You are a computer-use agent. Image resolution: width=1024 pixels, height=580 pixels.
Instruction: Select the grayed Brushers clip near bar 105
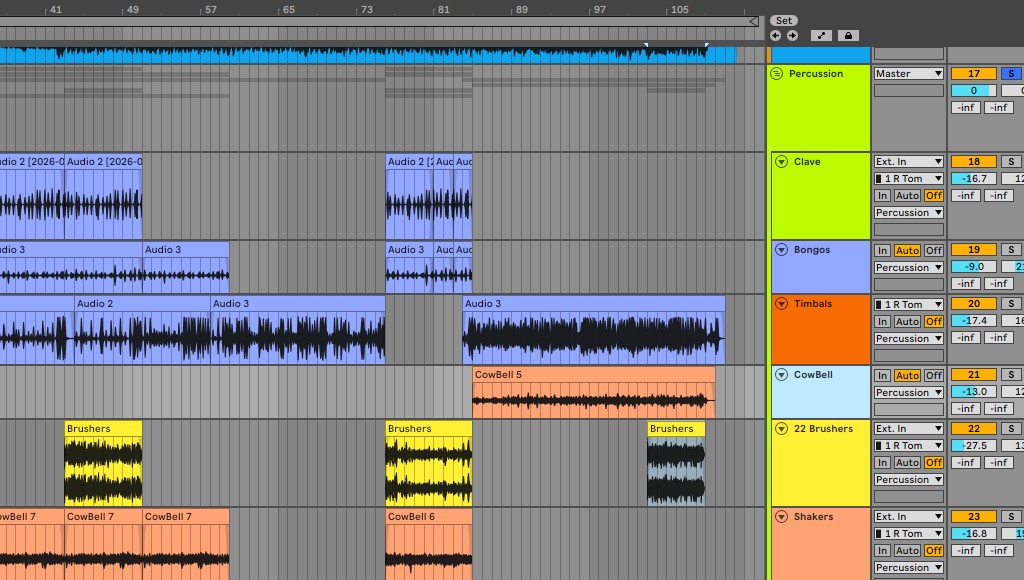point(676,464)
